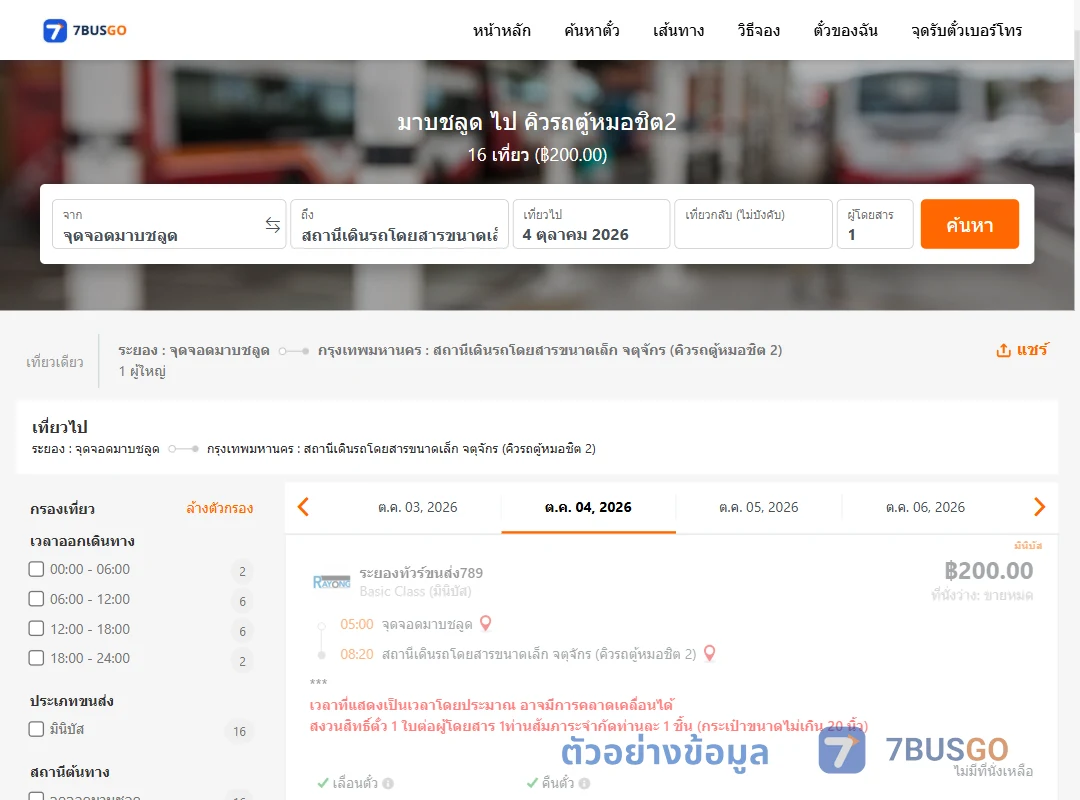Click the สถานีต้นทาง filter heading
Image resolution: width=1080 pixels, height=800 pixels.
tap(70, 772)
